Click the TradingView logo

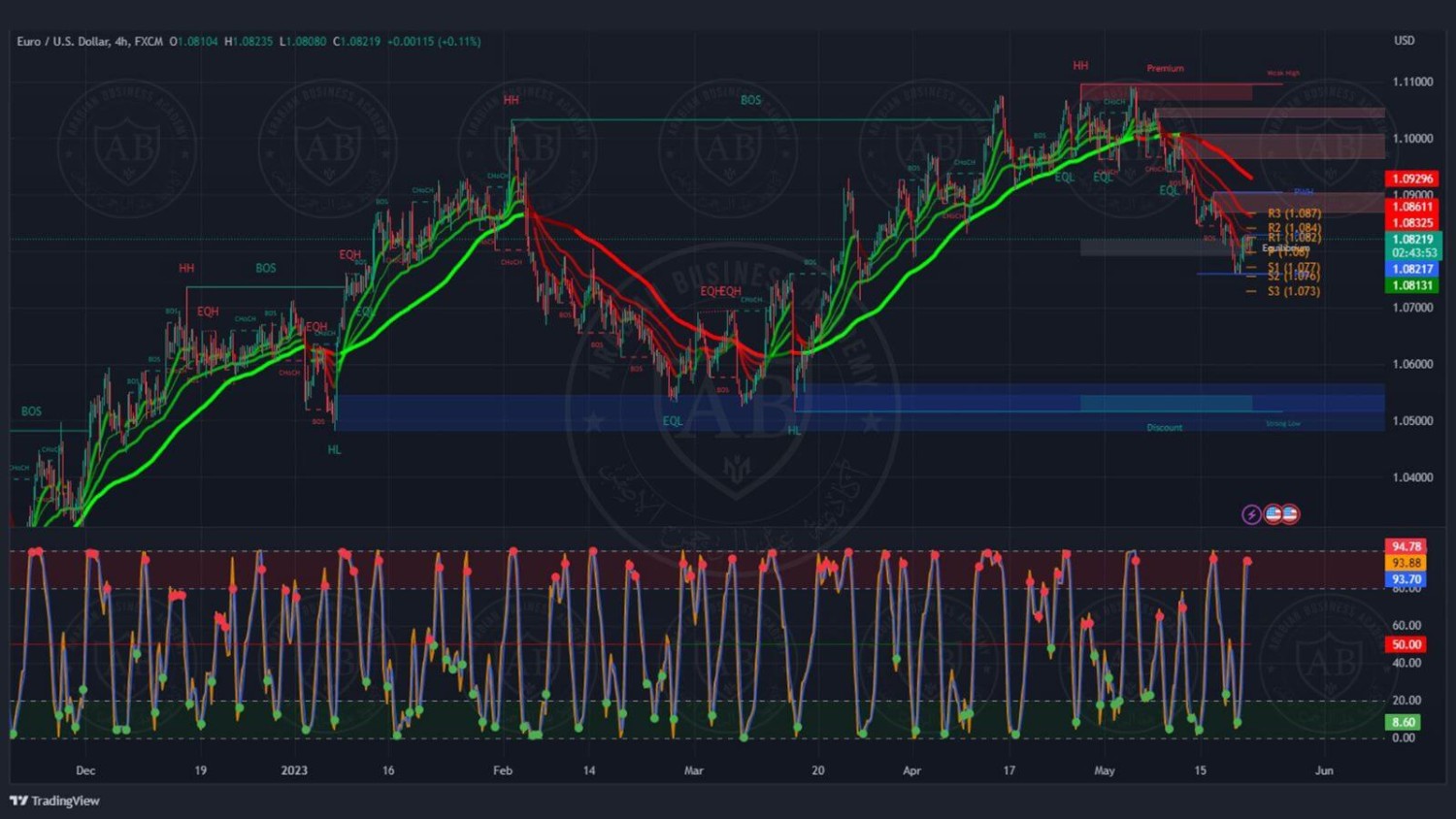coord(55,801)
